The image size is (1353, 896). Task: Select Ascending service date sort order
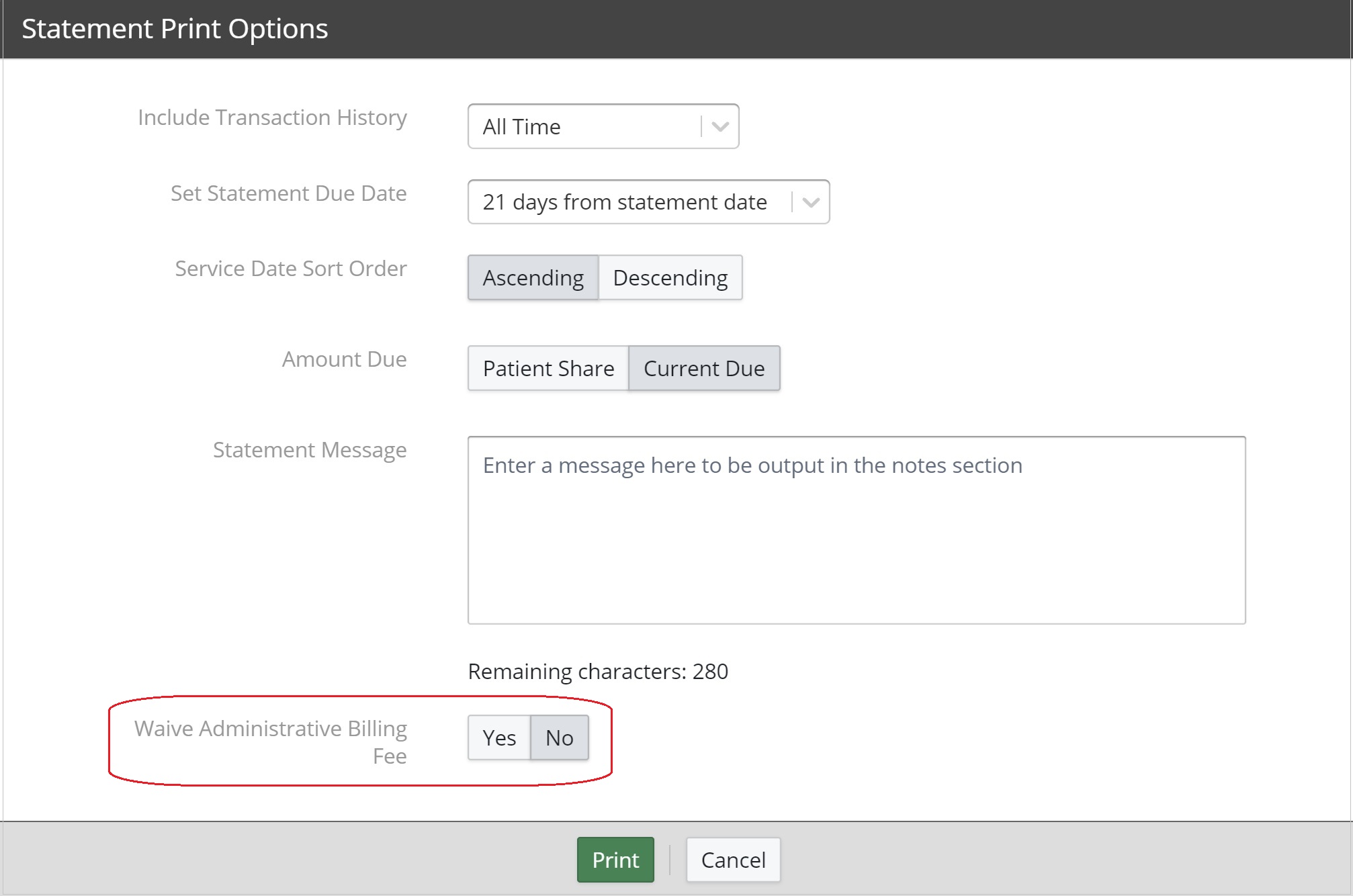click(533, 277)
